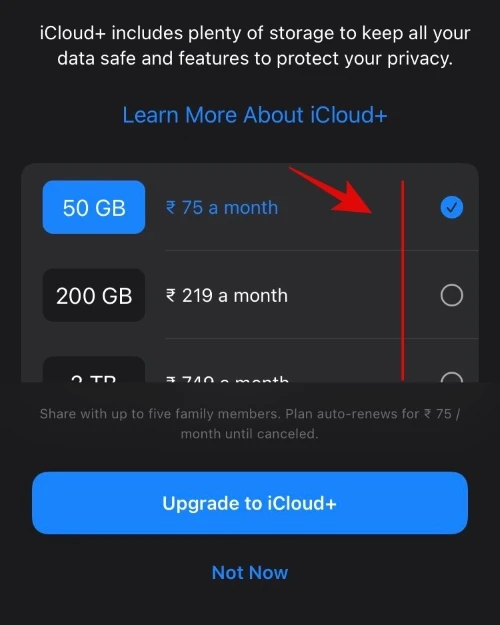The height and width of the screenshot is (625, 500).
Task: Click the 200 GB storage badge
Action: [94, 295]
